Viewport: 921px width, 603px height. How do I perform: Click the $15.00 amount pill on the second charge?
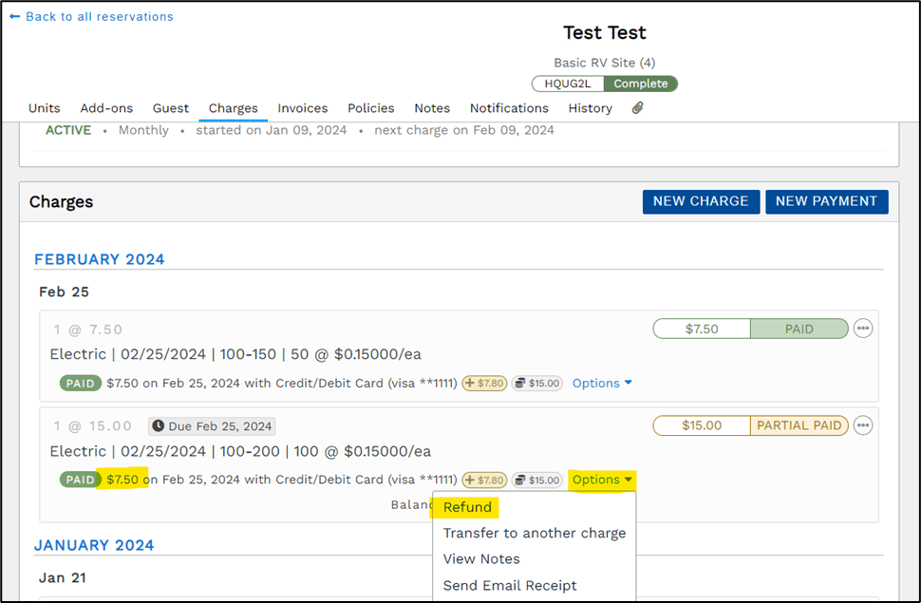700,425
